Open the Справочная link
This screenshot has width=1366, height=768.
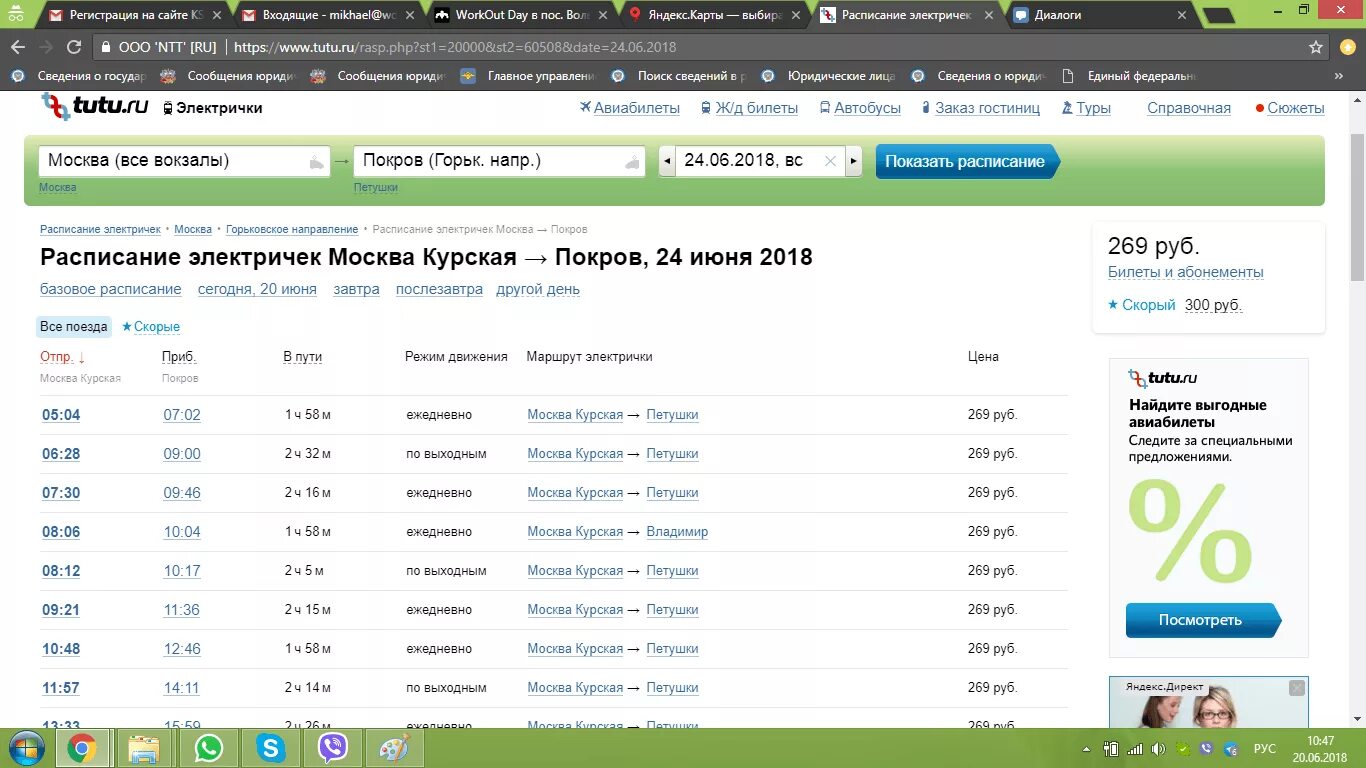(1189, 108)
